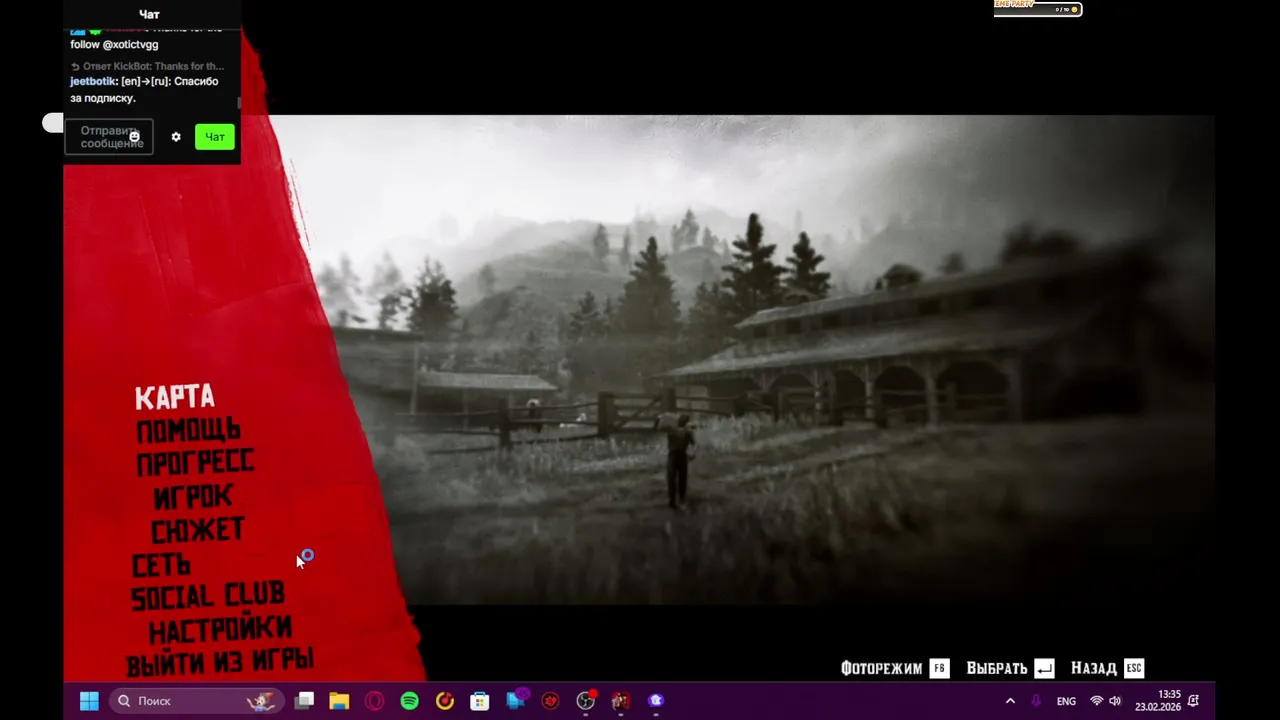Viewport: 1280px width, 720px height.
Task: Click the Ответ KickBot reply preview
Action: (x=147, y=66)
